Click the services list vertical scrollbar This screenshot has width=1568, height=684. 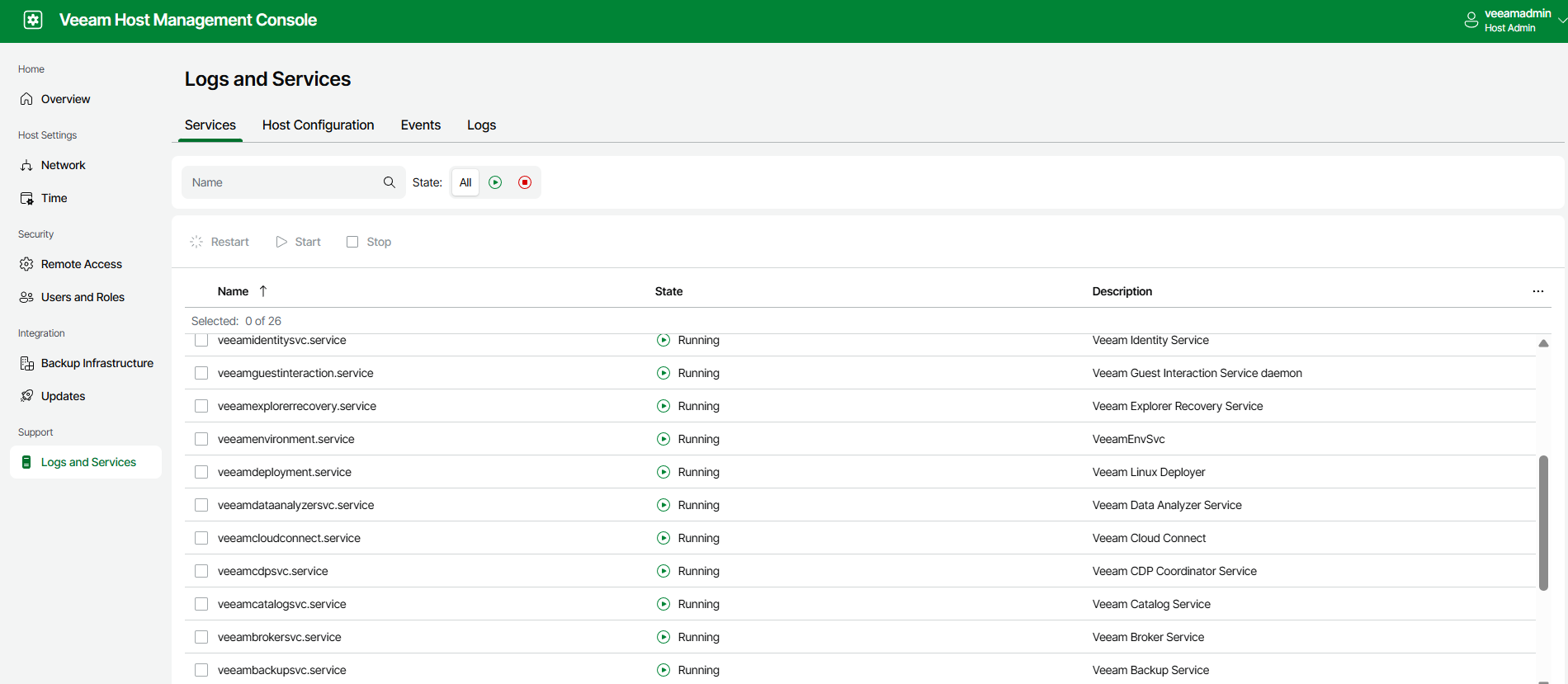pyautogui.click(x=1543, y=523)
